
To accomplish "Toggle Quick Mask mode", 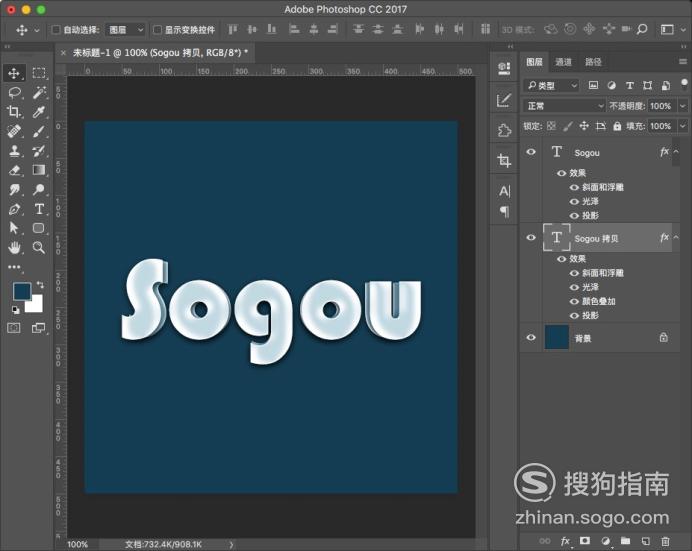I will click(x=14, y=328).
